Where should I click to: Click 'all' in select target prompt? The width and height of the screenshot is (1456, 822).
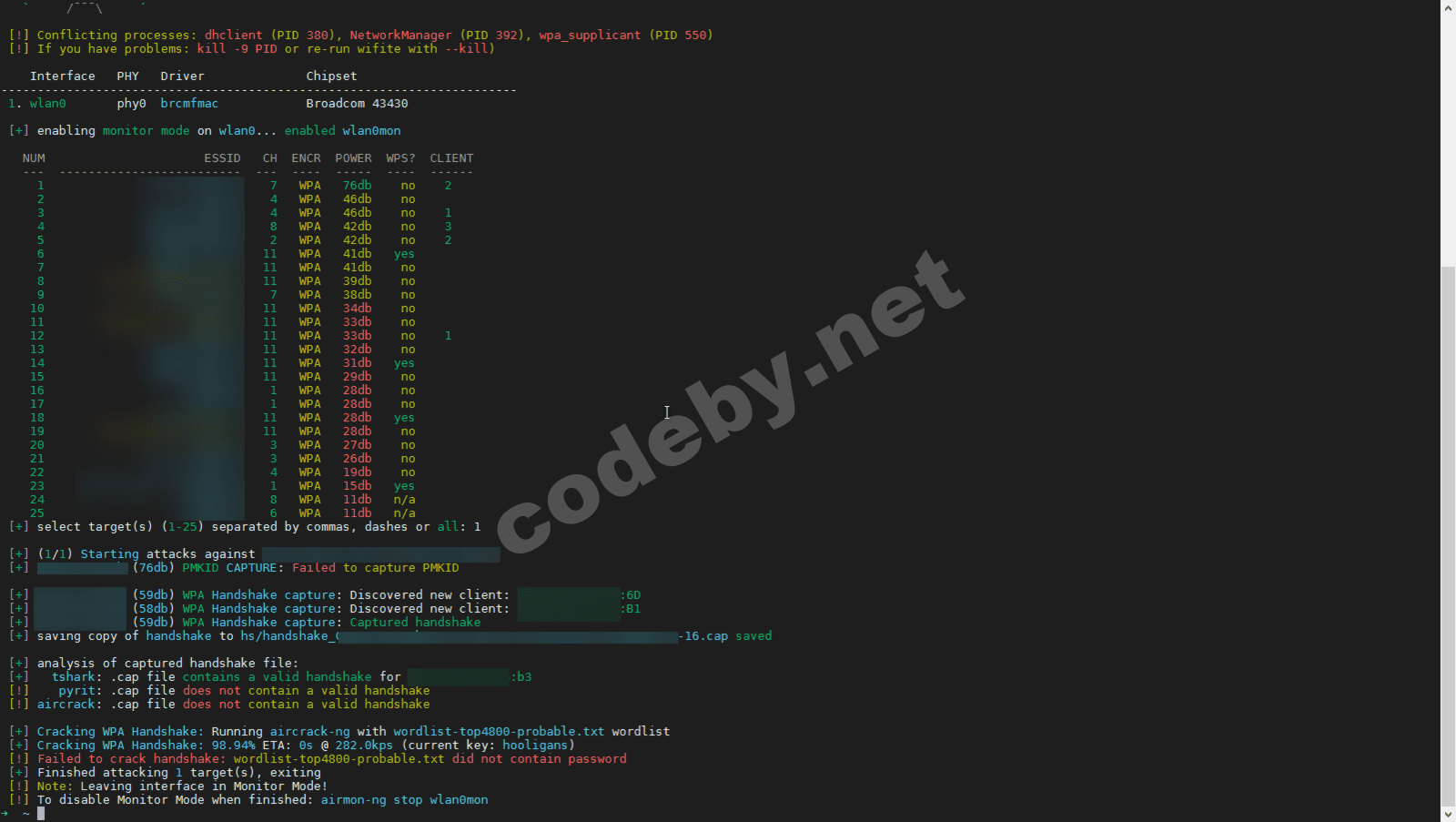[448, 527]
